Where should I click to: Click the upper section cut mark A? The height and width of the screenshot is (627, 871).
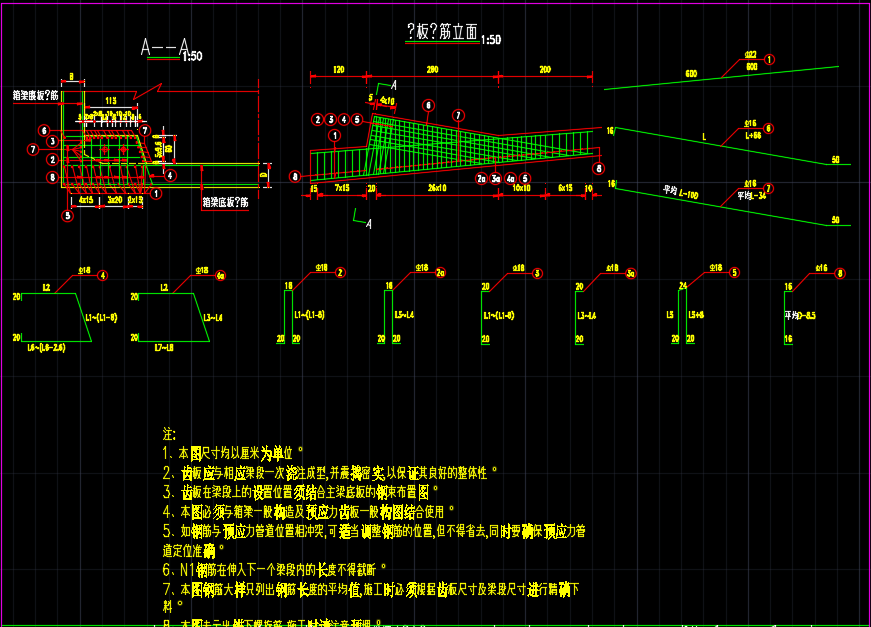pos(393,87)
